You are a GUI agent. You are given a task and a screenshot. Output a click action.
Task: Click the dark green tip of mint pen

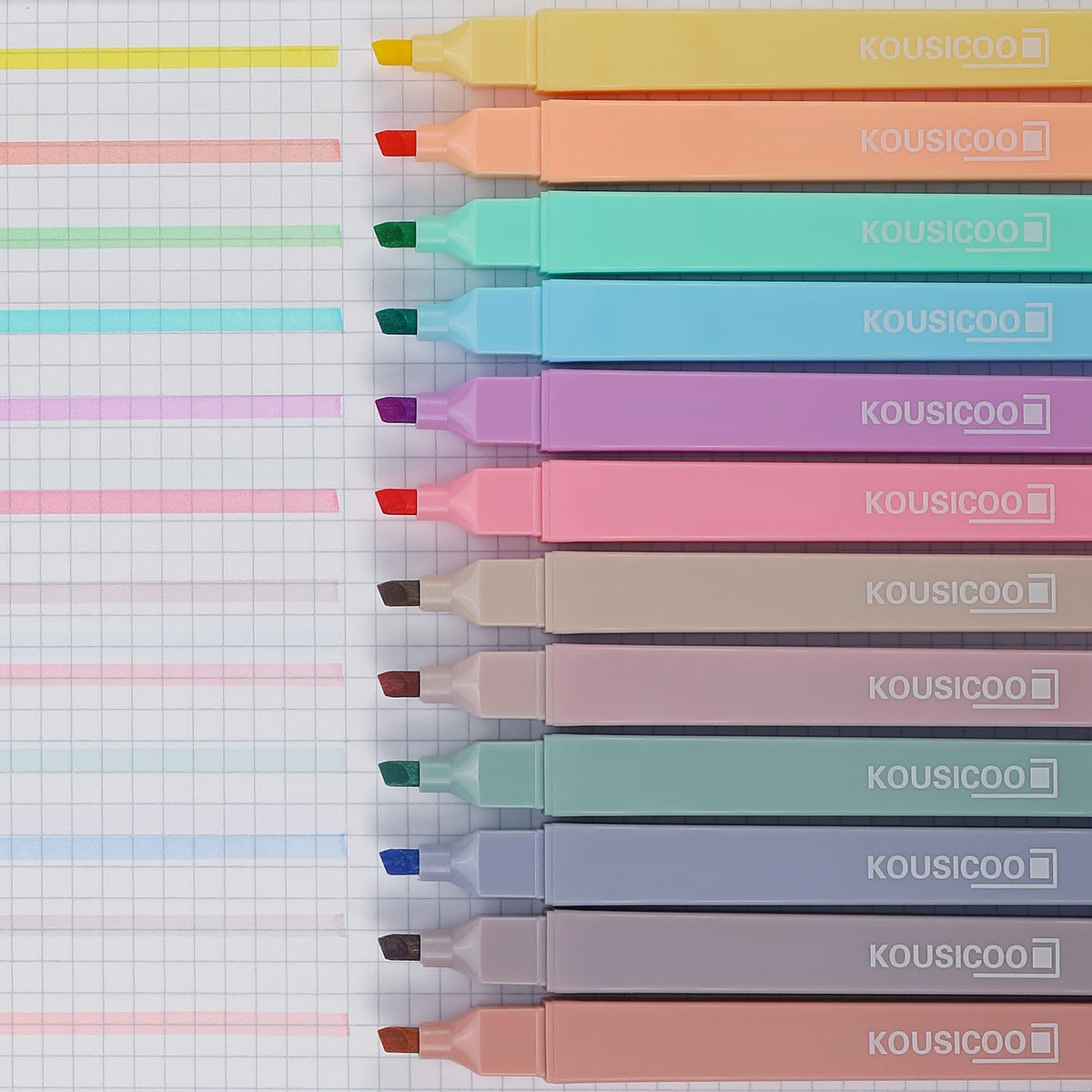pos(395,234)
